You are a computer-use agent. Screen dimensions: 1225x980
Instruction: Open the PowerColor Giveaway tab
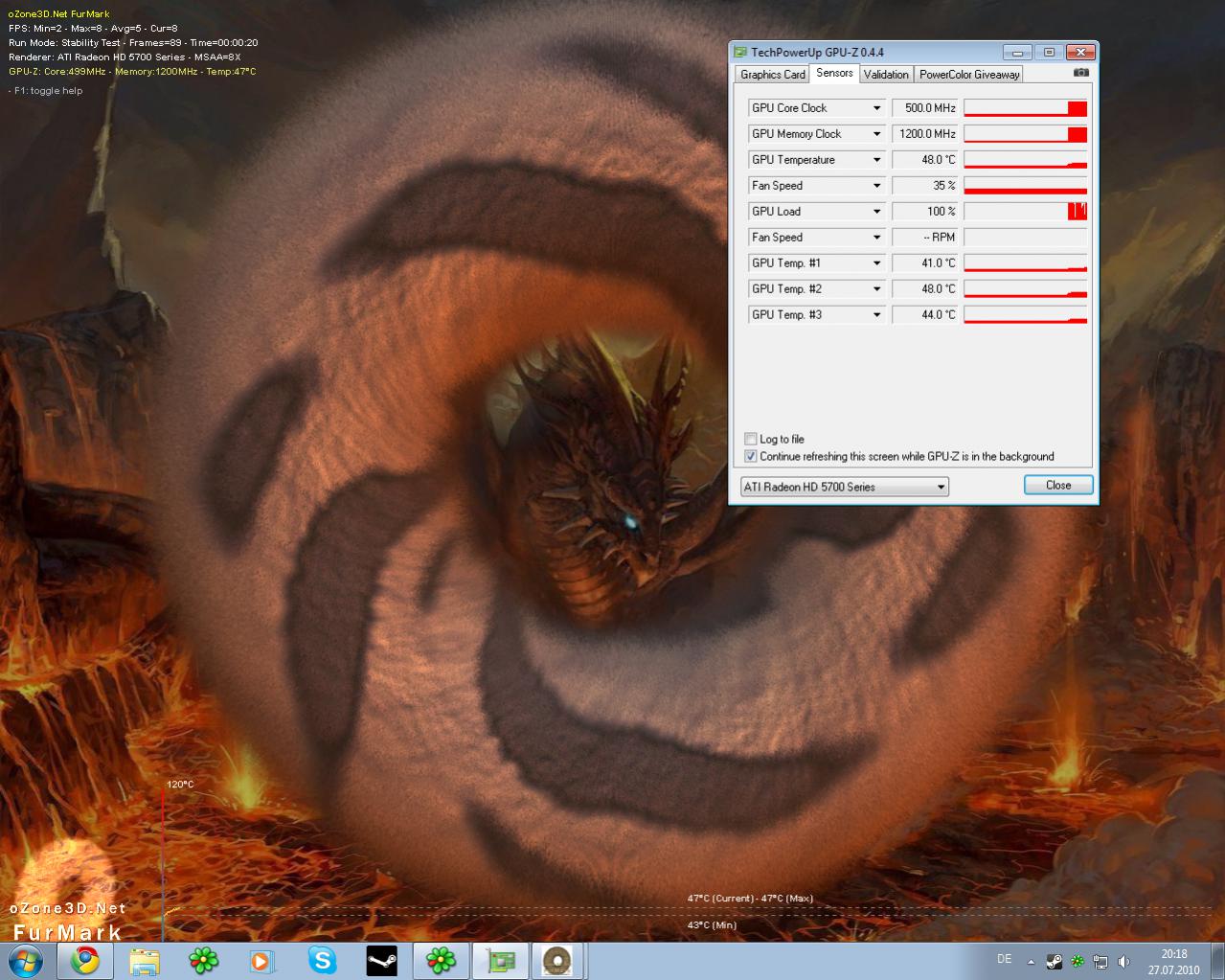969,75
